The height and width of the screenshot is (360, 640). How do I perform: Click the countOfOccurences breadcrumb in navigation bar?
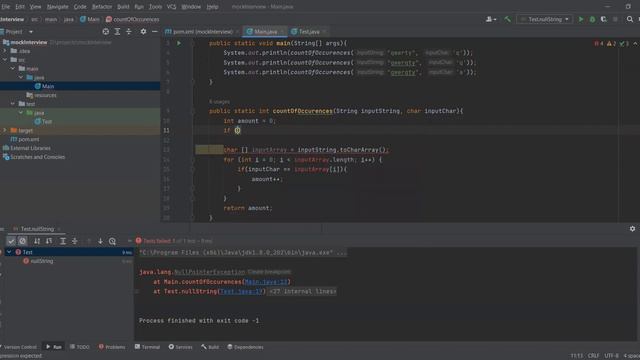[x=132, y=19]
